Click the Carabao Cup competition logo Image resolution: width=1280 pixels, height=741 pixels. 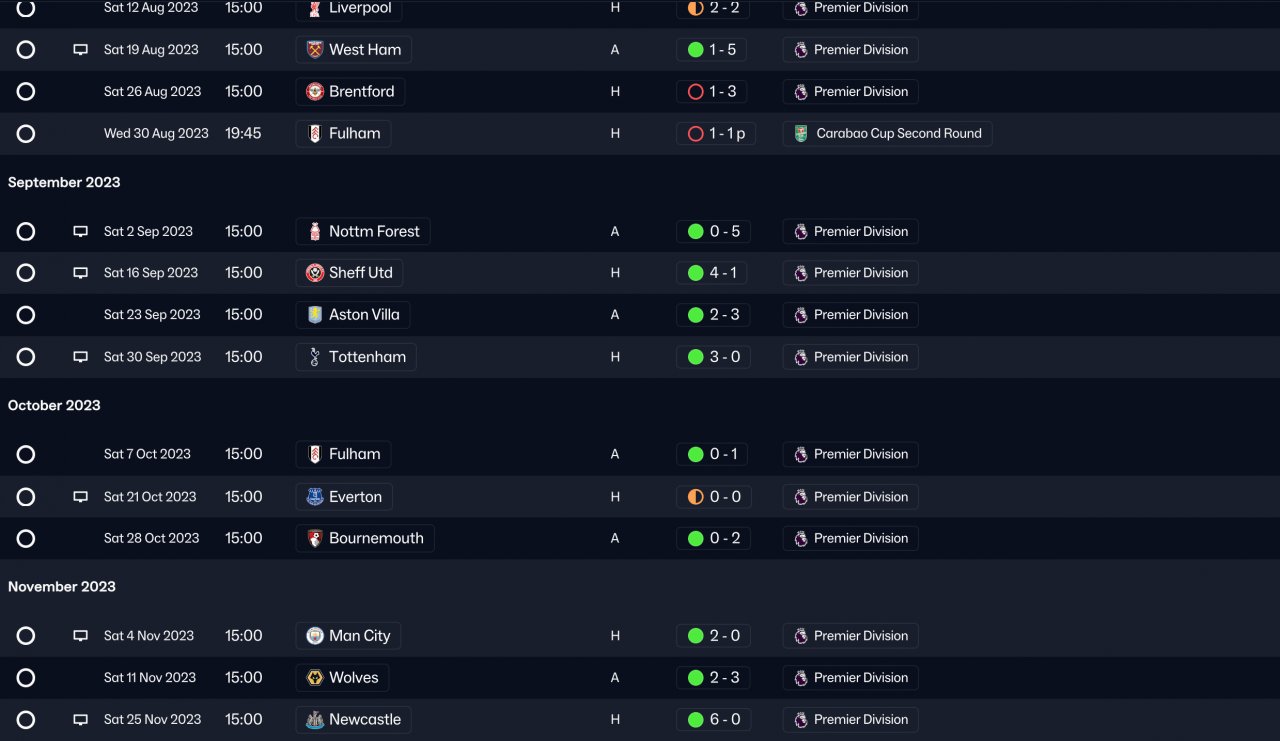click(x=801, y=134)
